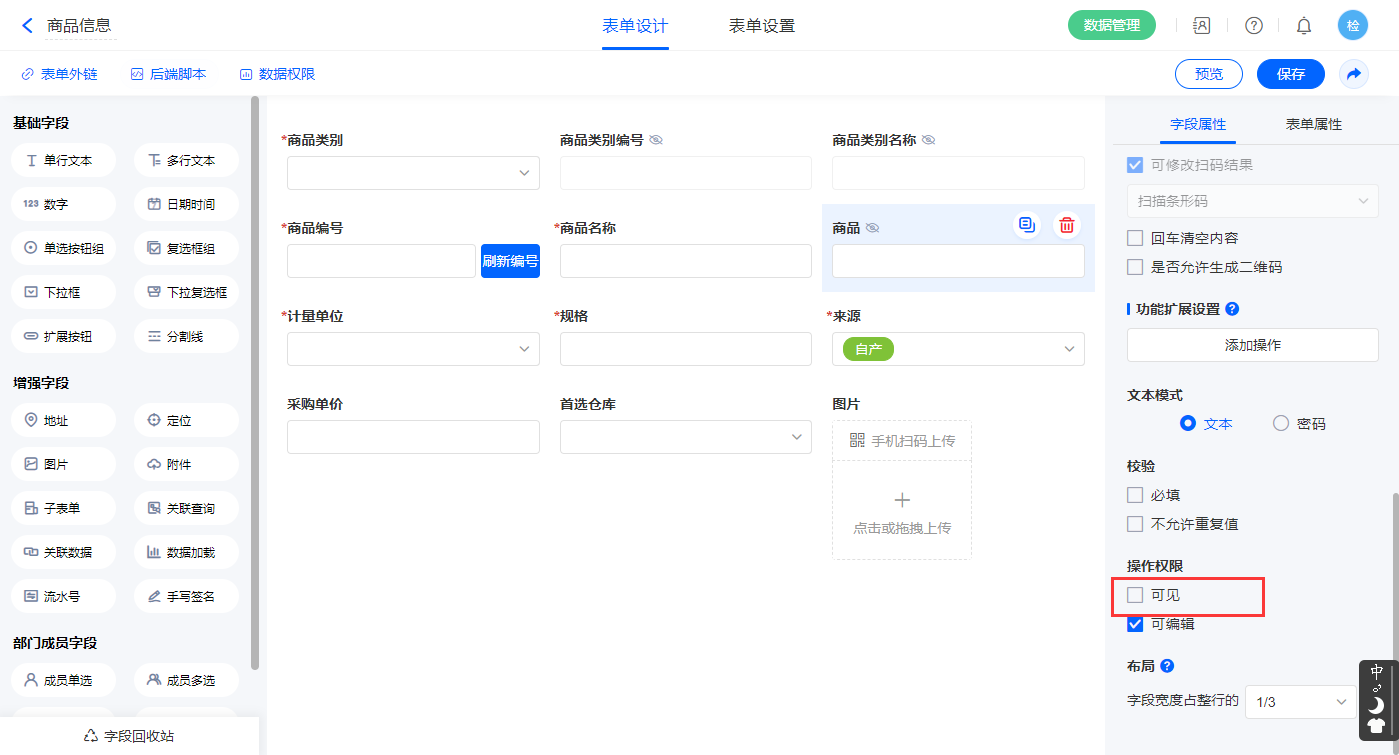Screen dimensions: 1399x755
Task: Uncheck the 可编辑 checkbox
Action: (x=1135, y=624)
